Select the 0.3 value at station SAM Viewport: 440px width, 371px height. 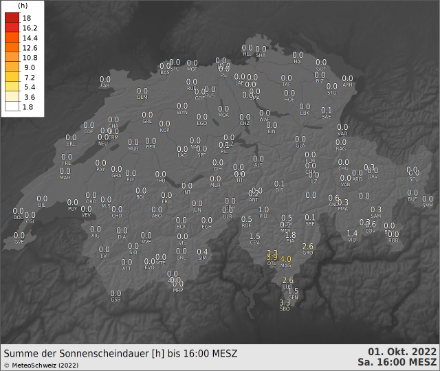point(376,210)
